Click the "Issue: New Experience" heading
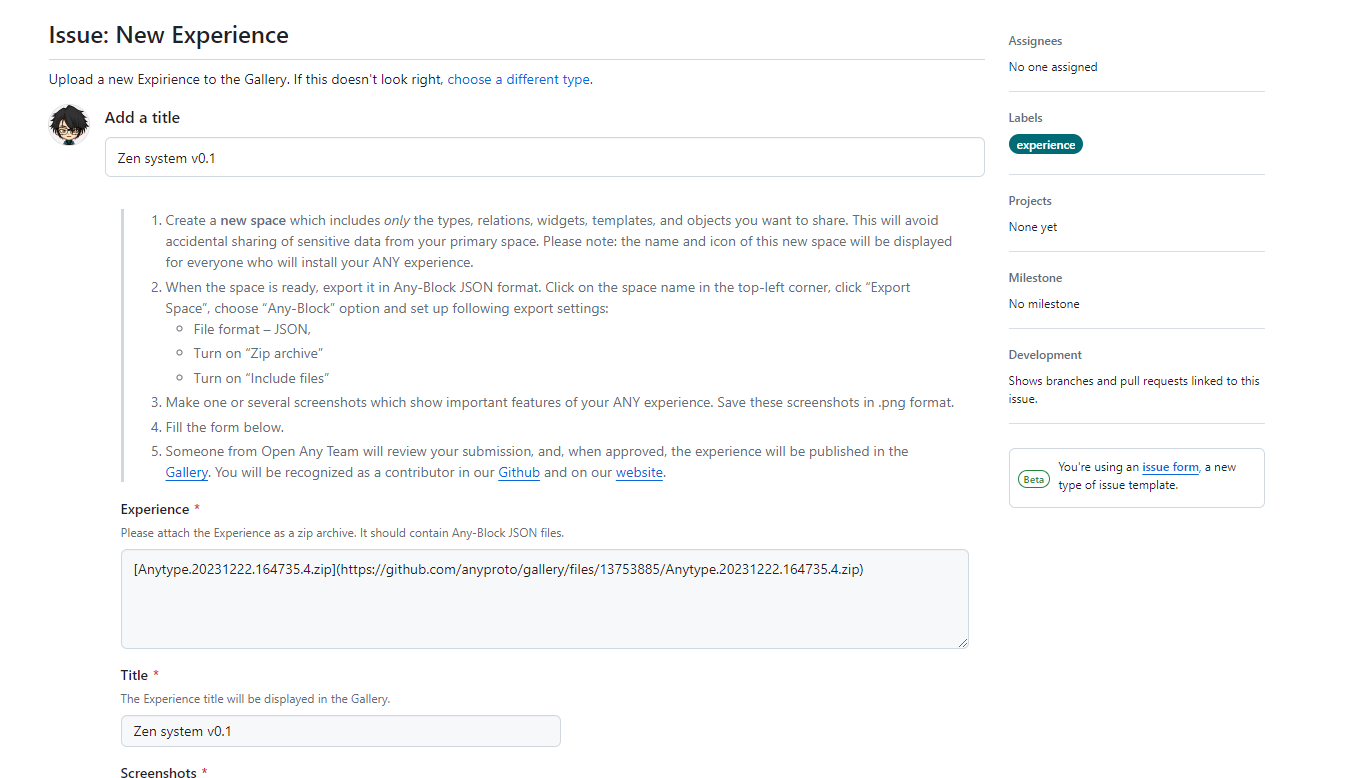The image size is (1353, 778). point(168,35)
